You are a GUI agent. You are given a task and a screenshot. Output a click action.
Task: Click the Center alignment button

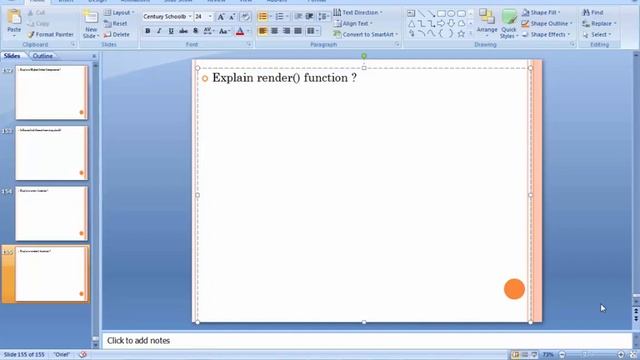[x=275, y=31]
